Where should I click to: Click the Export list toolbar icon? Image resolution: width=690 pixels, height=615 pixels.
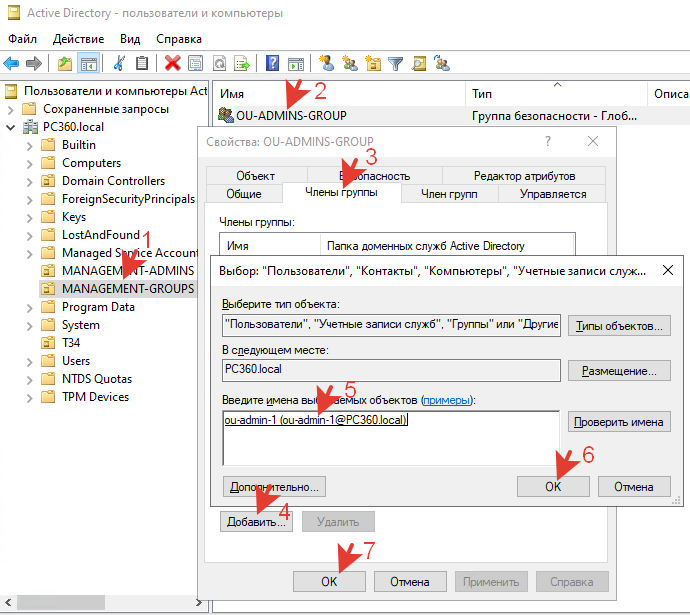pyautogui.click(x=241, y=63)
